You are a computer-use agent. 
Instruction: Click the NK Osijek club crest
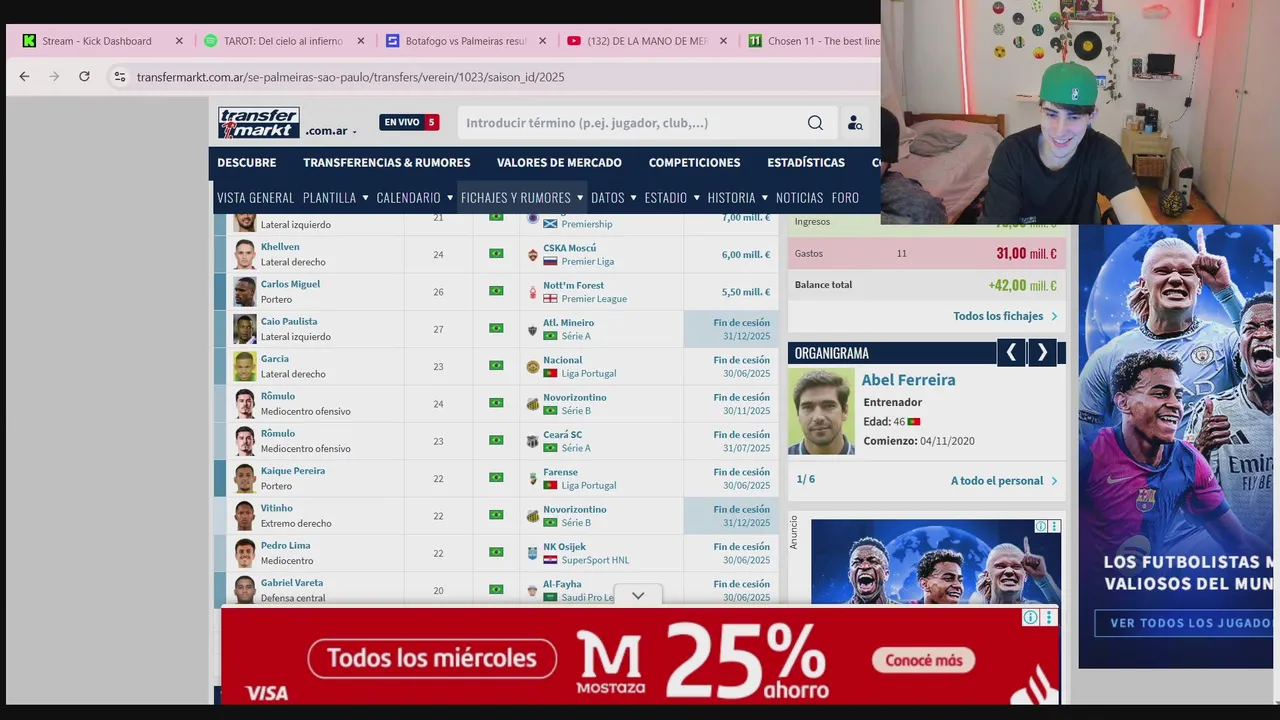click(x=533, y=553)
